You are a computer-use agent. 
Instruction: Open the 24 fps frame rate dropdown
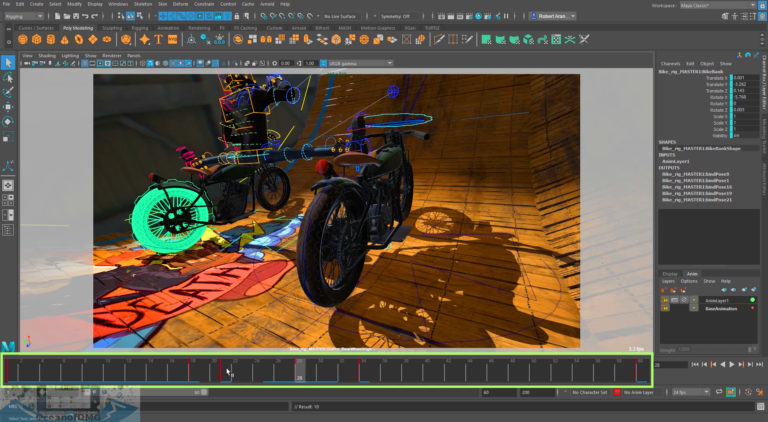[691, 392]
